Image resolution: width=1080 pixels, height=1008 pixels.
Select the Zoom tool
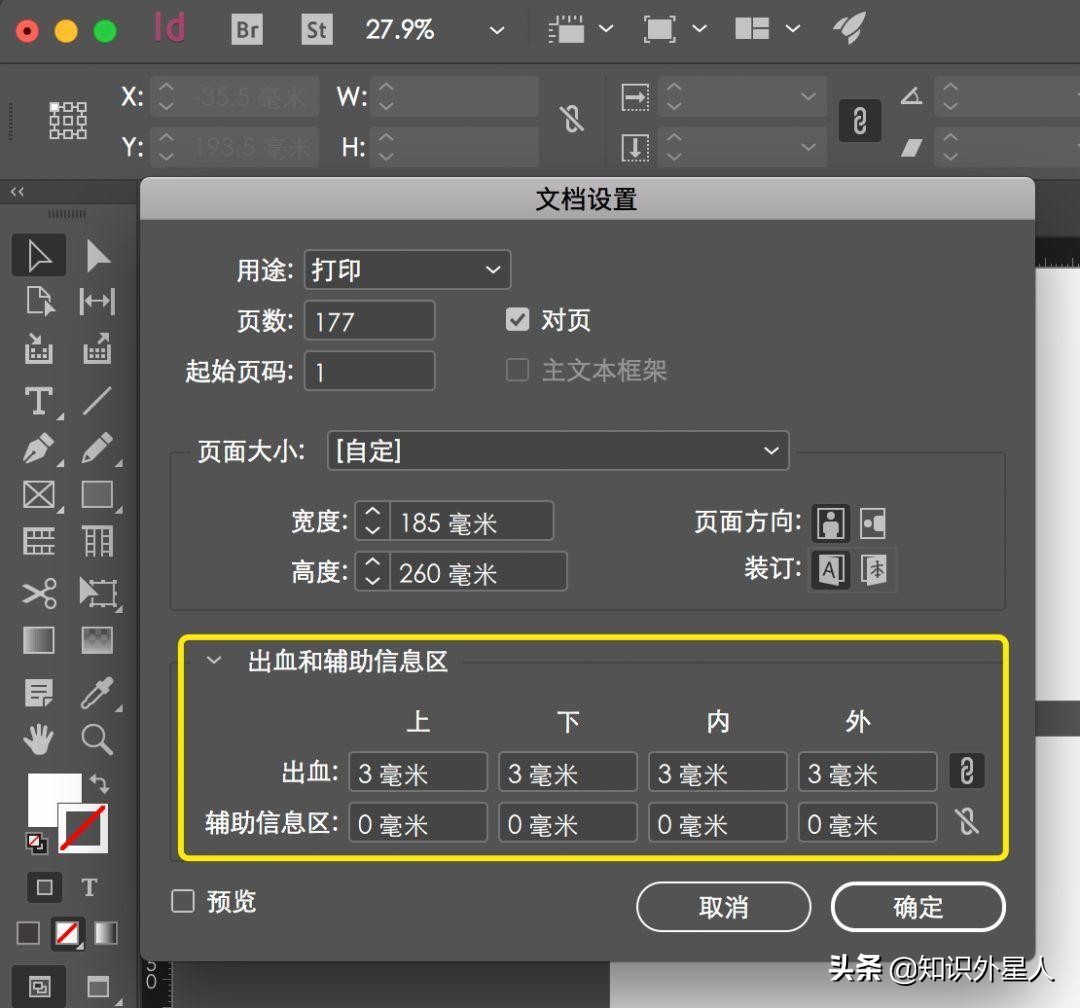97,738
